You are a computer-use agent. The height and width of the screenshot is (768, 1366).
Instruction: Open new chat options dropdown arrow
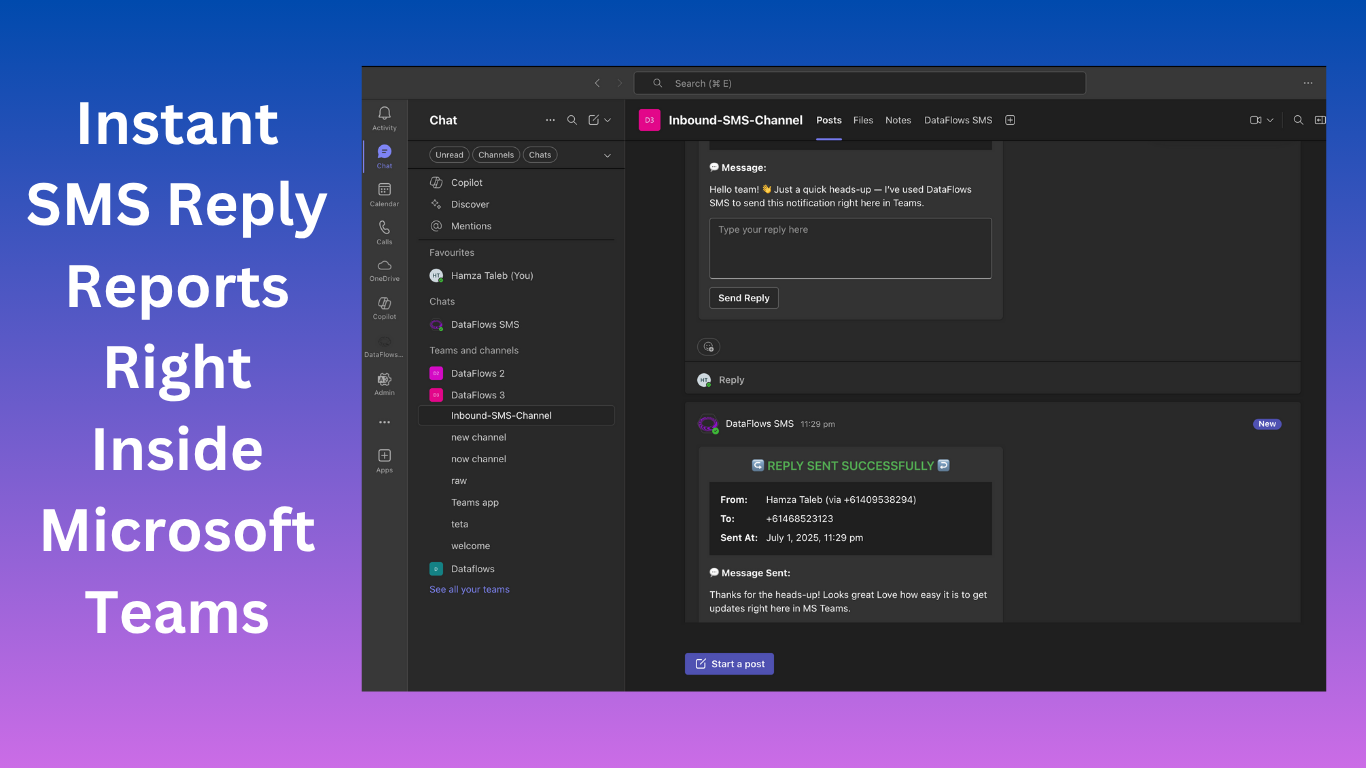pos(607,120)
